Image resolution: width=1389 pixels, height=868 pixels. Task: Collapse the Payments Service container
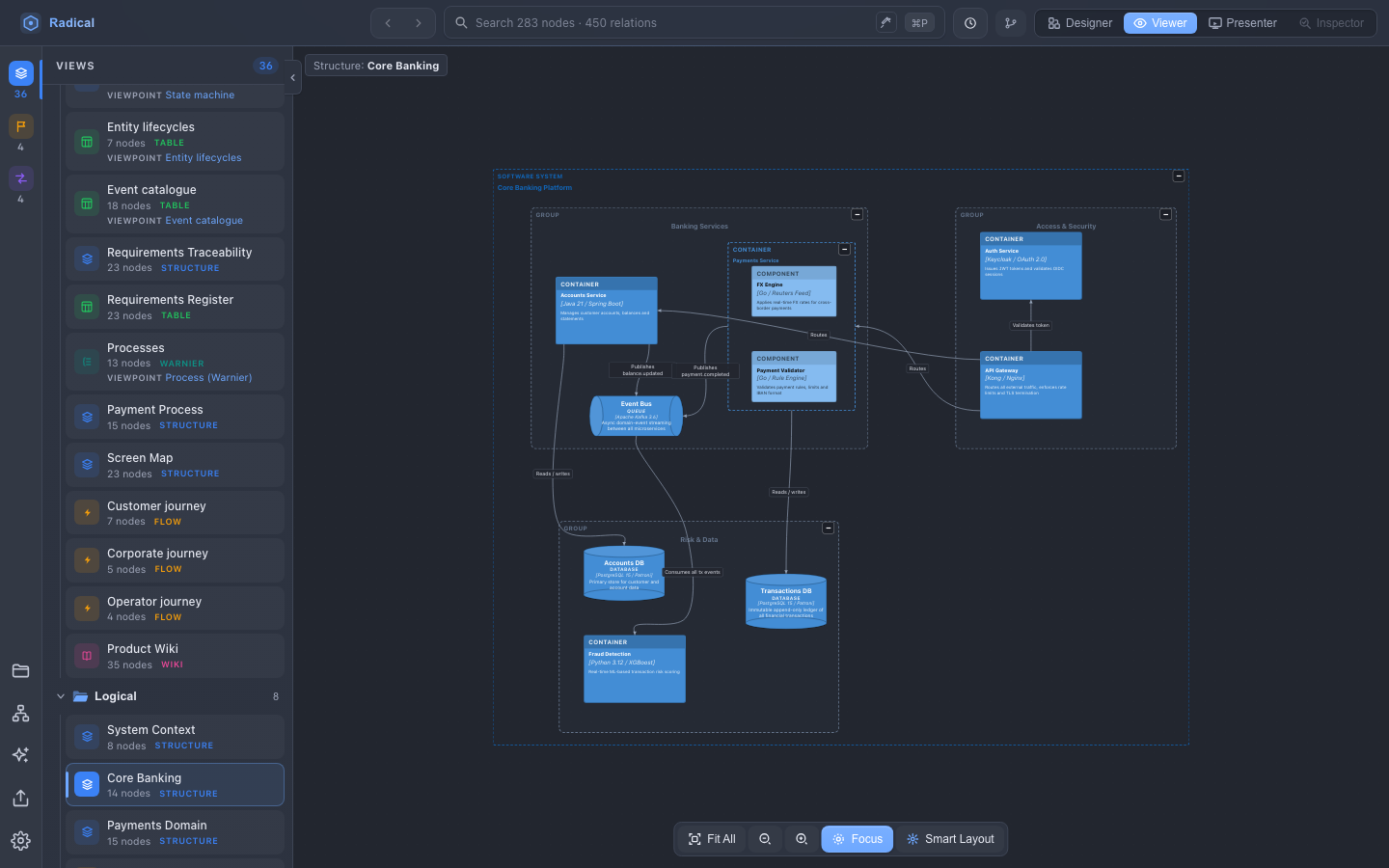844,249
